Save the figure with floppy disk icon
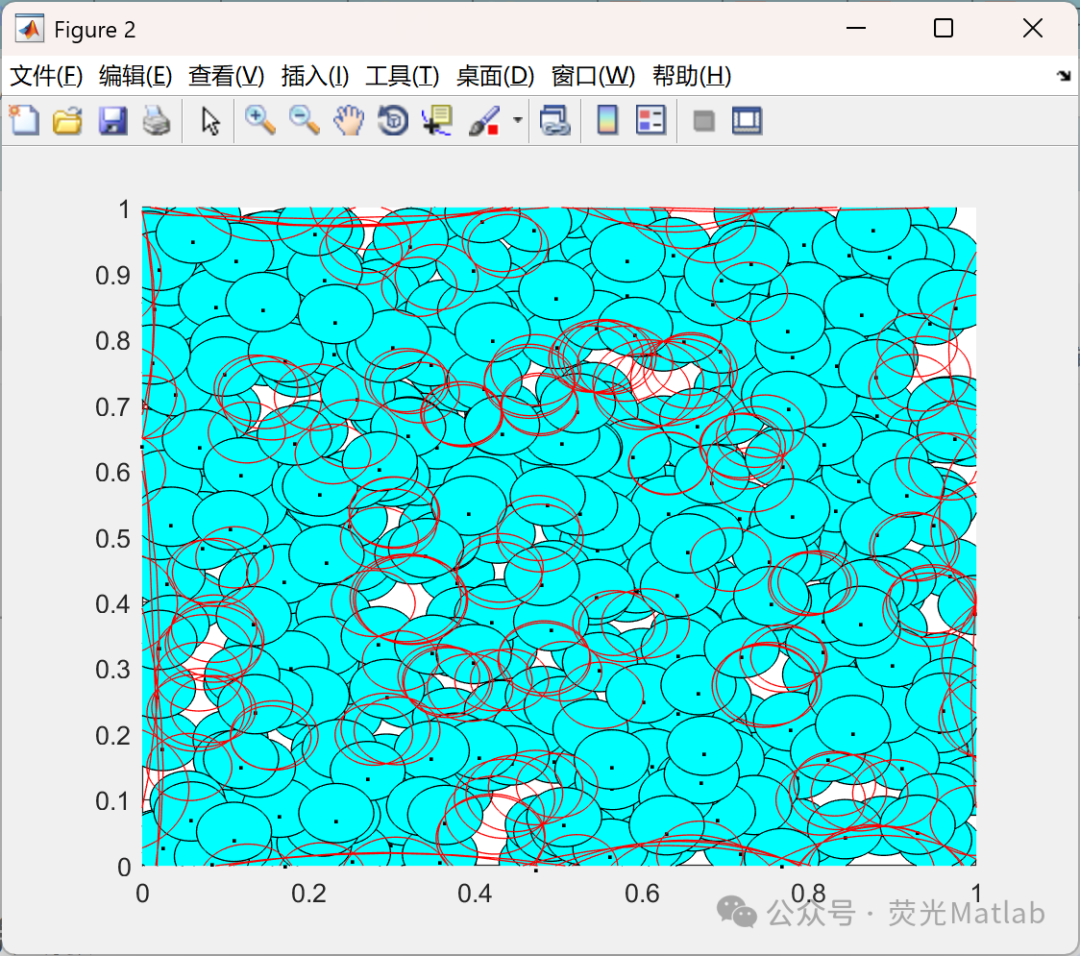The height and width of the screenshot is (956, 1080). 112,121
